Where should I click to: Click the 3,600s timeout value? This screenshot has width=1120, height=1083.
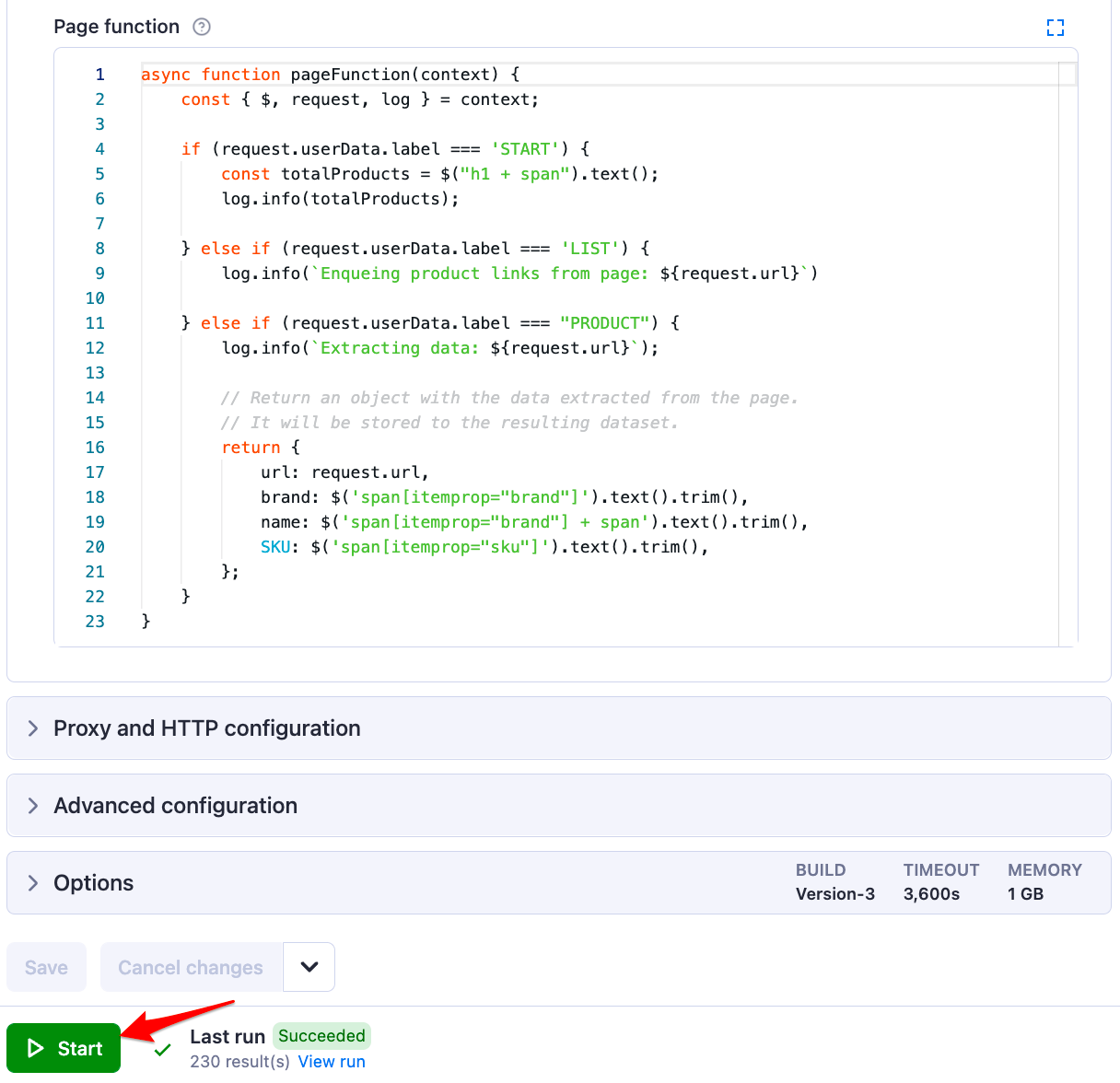pos(939,893)
